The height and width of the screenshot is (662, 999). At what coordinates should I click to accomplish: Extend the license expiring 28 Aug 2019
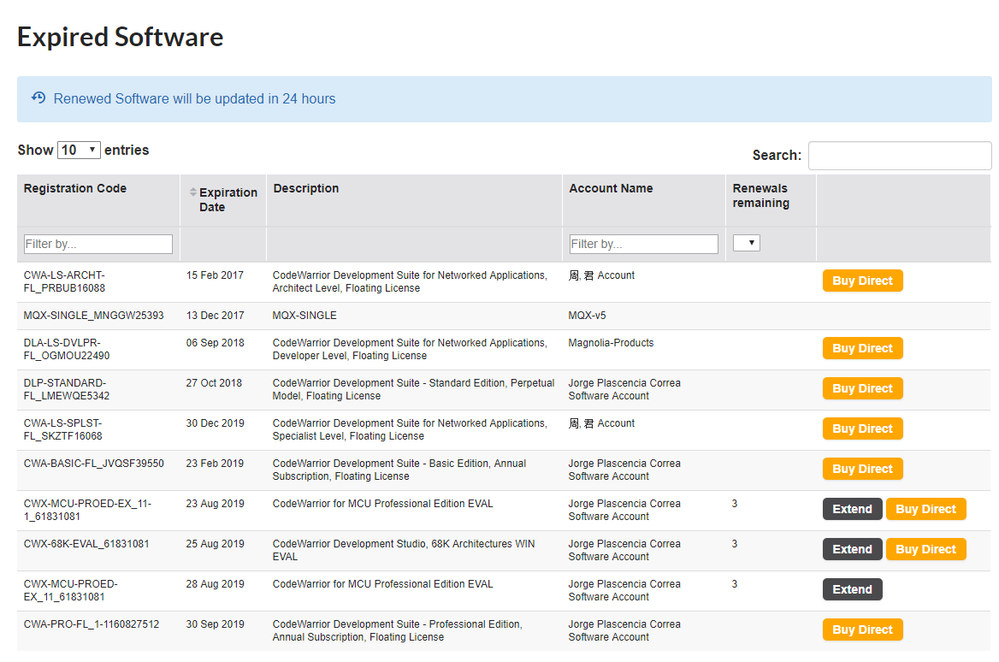(852, 589)
